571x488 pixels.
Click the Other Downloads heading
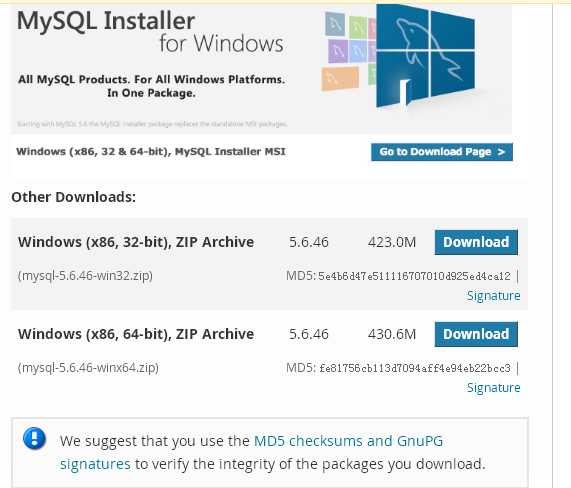74,197
